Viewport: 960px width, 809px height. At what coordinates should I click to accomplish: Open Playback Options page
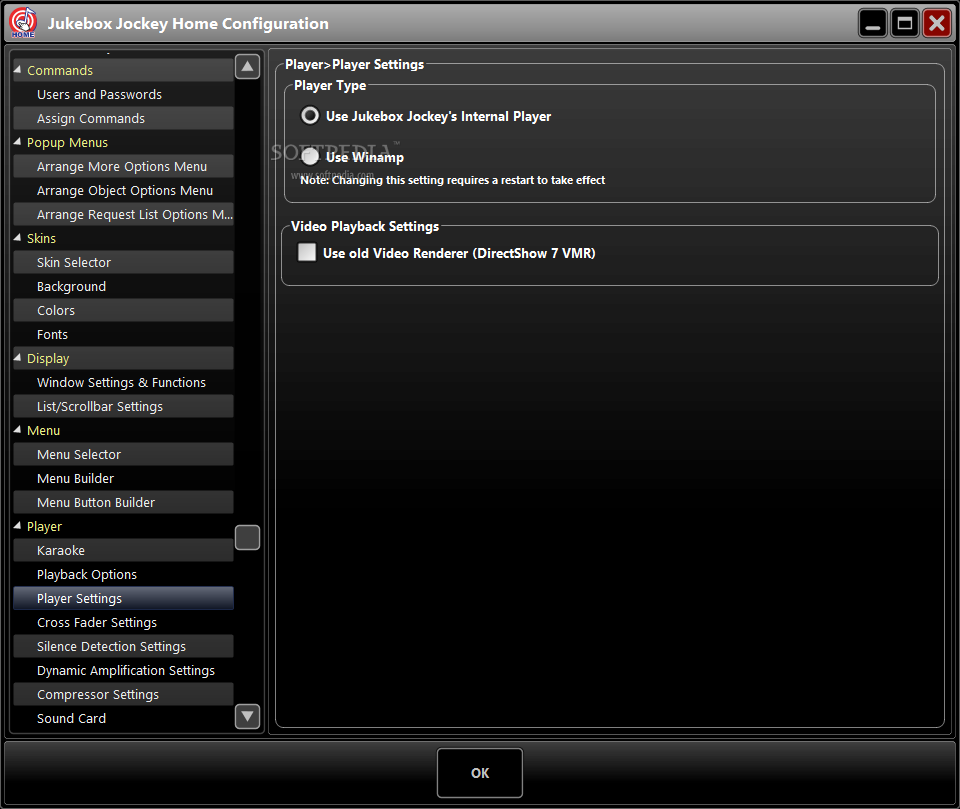(x=124, y=574)
